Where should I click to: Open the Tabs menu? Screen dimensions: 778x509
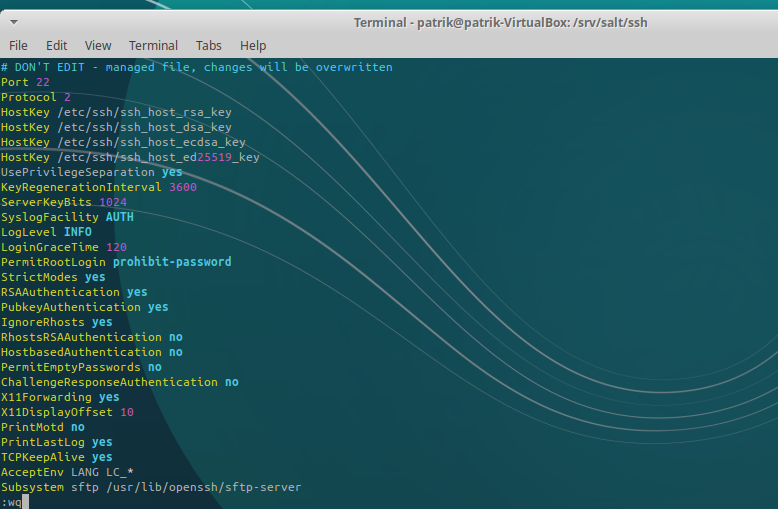pos(208,45)
